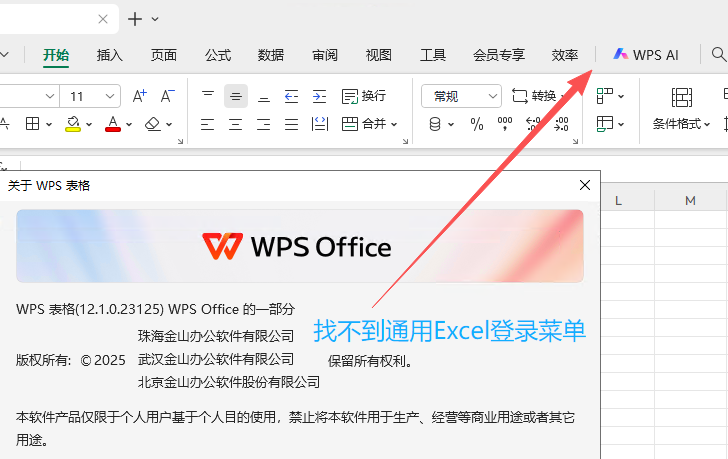Decrease the cell indent
Viewport: 728px width, 459px height.
(291, 96)
